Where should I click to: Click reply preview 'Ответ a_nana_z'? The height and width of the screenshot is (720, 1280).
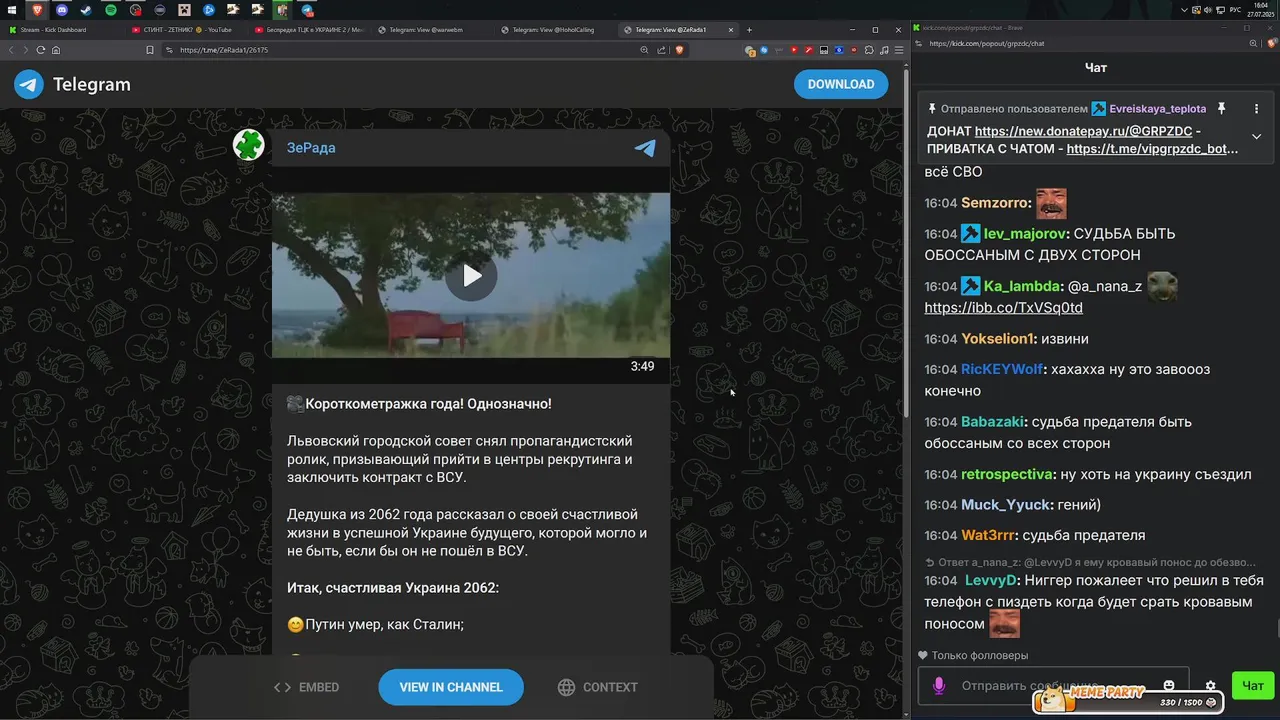pos(1091,562)
